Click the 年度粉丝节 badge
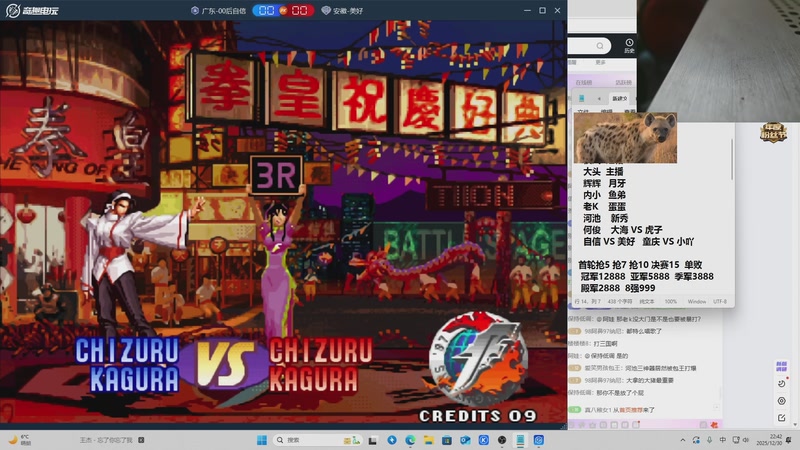Viewport: 800px width, 450px height. [x=773, y=132]
